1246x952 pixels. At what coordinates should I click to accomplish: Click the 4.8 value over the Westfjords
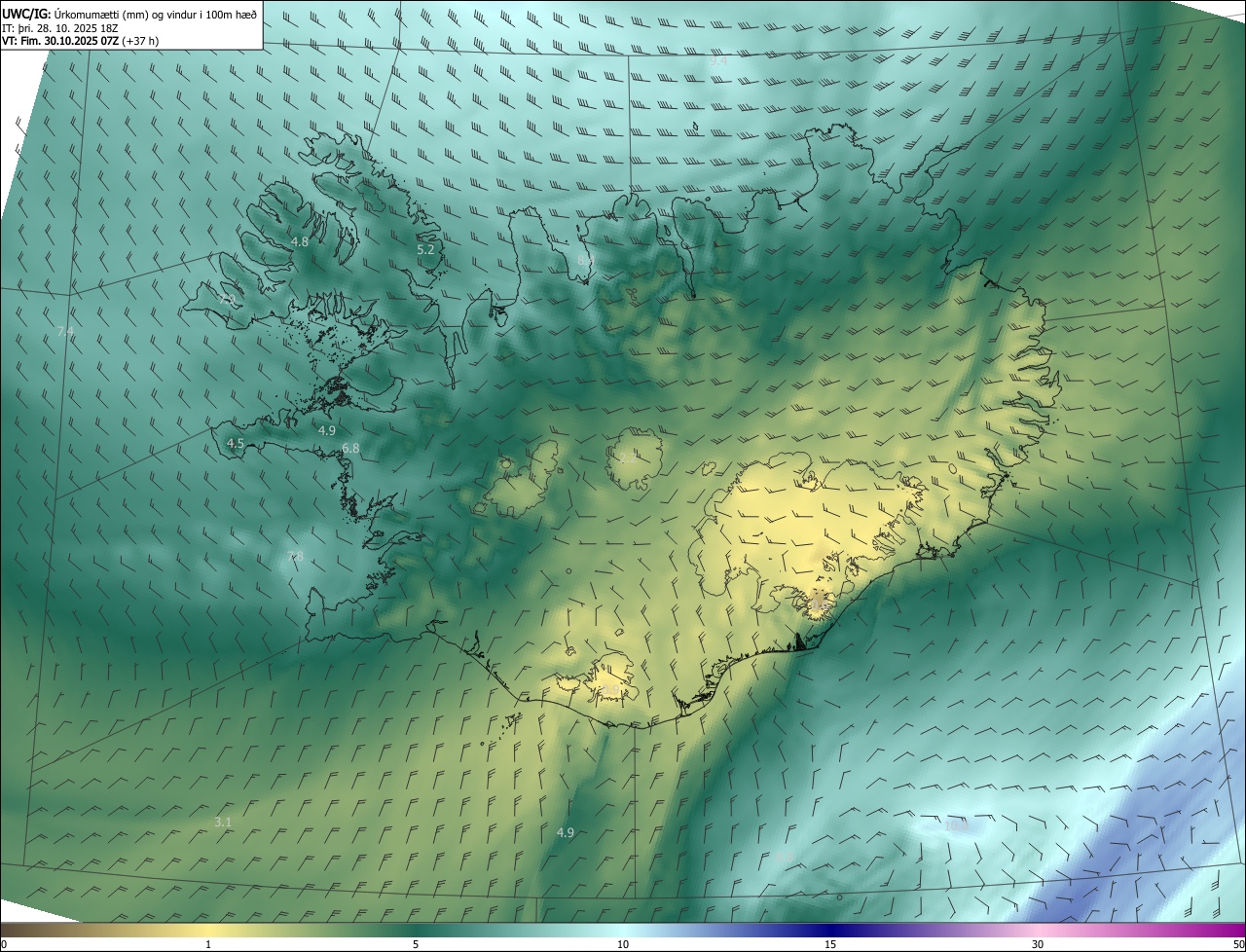tap(300, 241)
